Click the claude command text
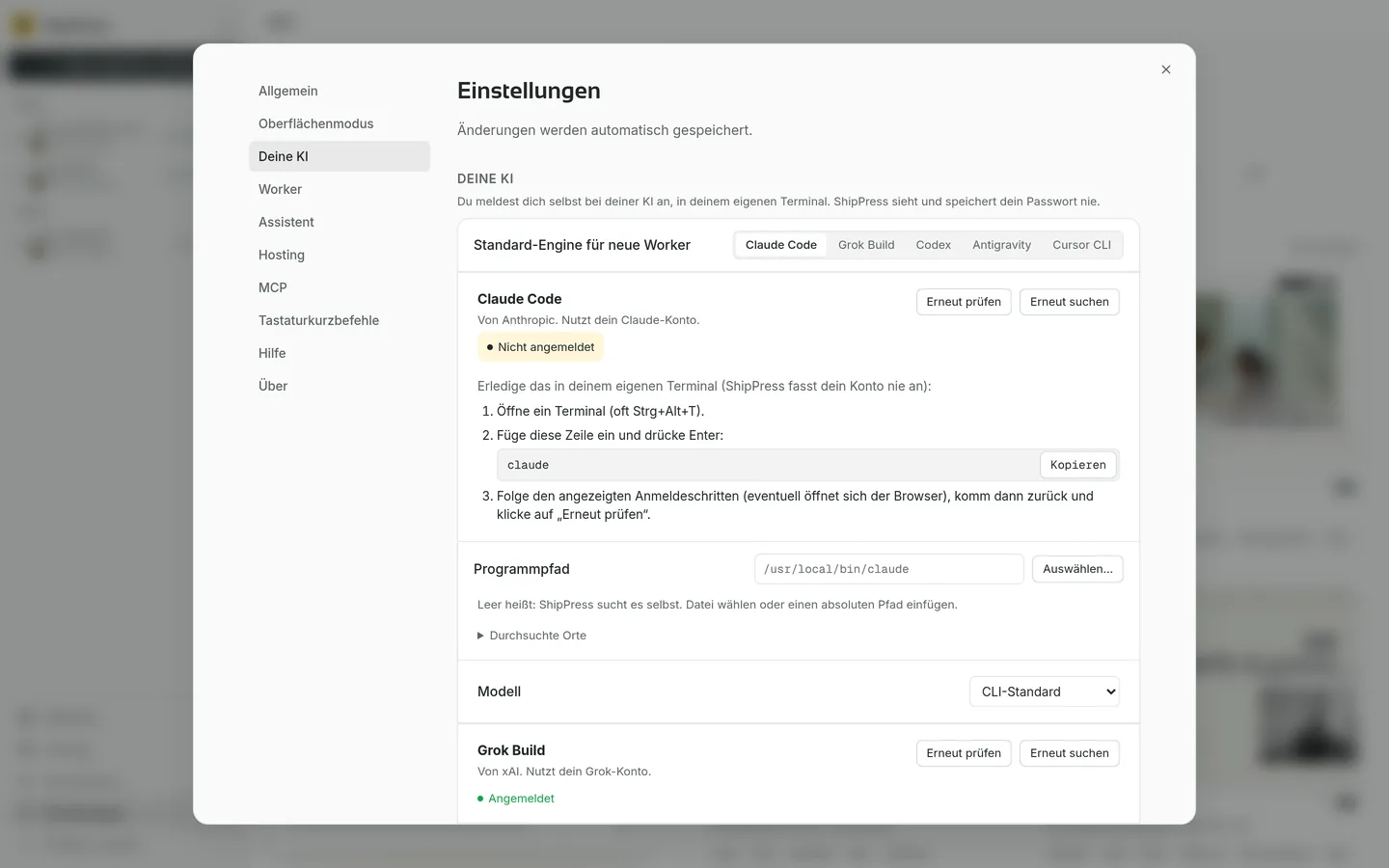1389x868 pixels. click(528, 465)
